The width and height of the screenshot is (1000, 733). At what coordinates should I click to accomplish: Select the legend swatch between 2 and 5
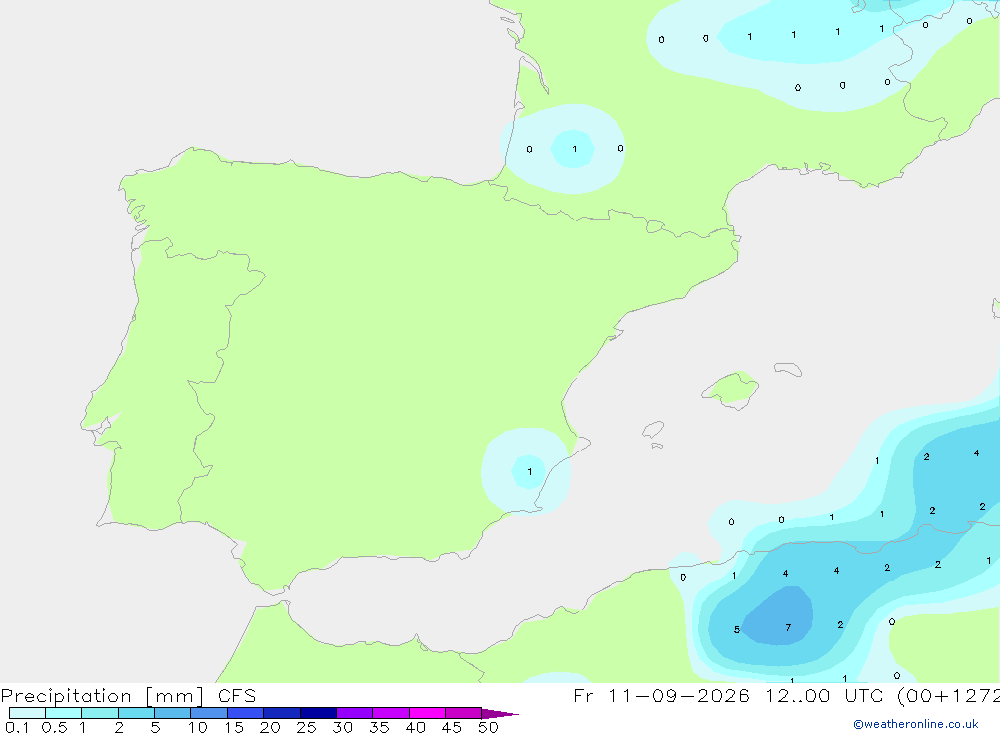[136, 713]
